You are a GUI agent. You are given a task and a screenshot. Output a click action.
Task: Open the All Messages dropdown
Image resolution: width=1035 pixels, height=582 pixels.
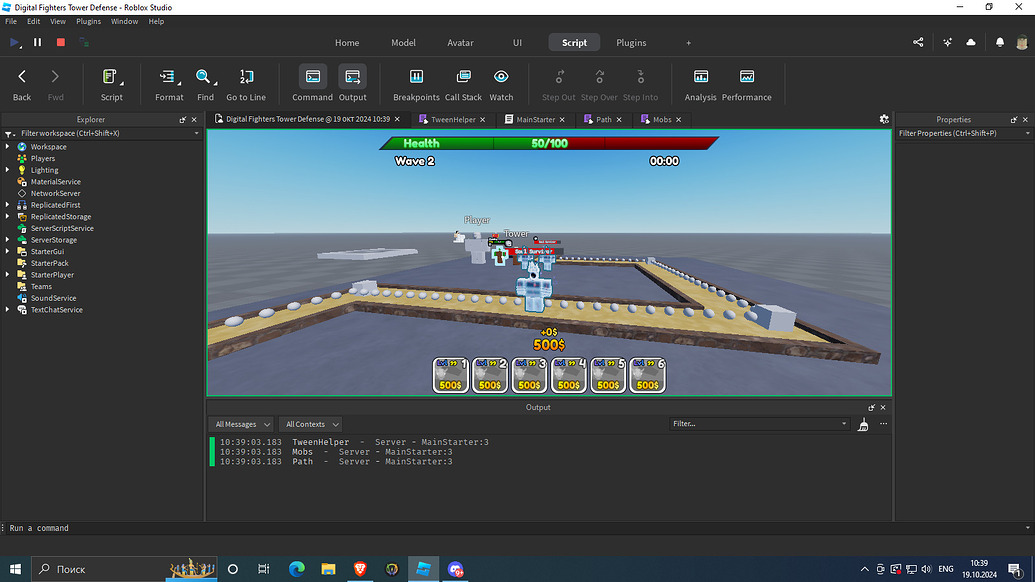pyautogui.click(x=240, y=423)
